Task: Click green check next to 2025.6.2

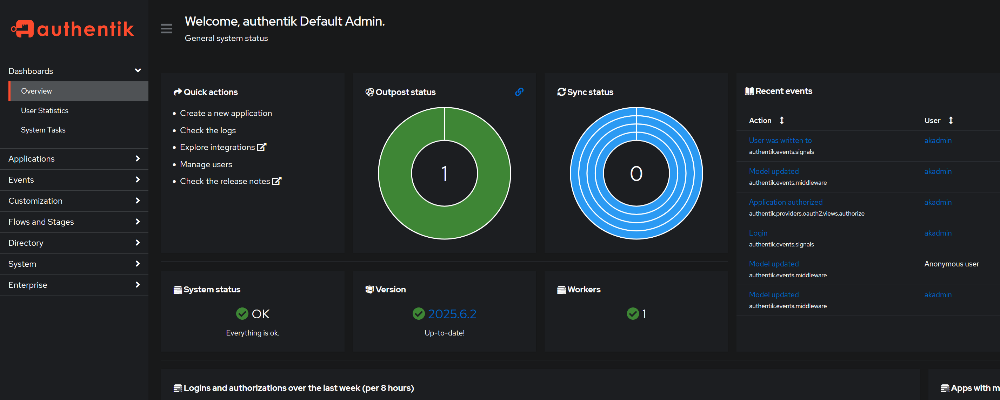Action: [x=418, y=314]
